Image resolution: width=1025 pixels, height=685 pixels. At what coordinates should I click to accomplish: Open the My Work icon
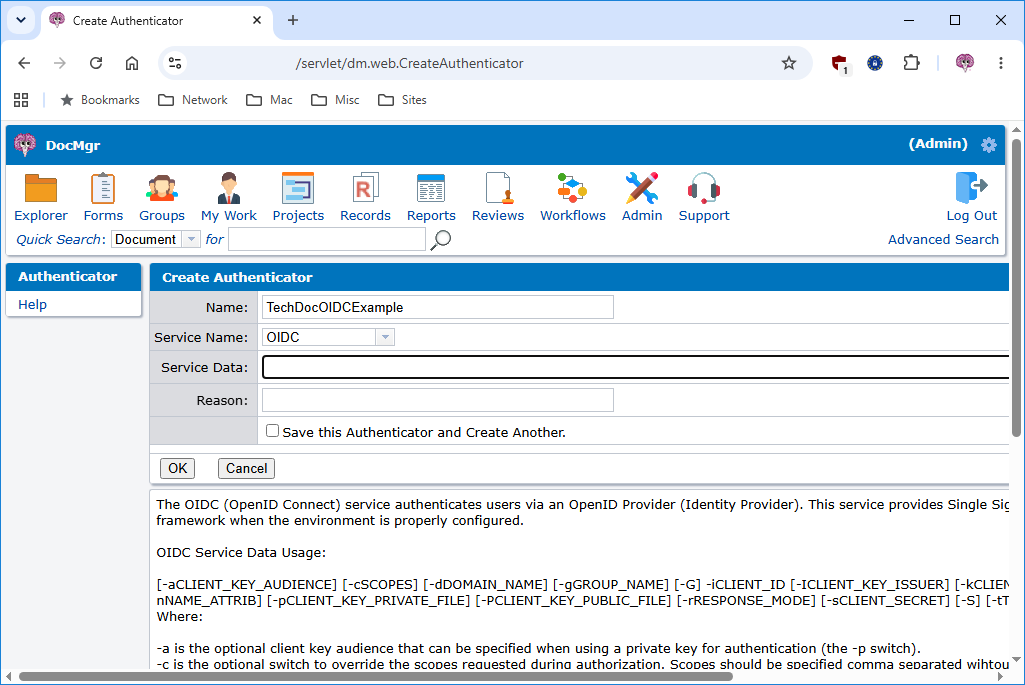pos(229,189)
